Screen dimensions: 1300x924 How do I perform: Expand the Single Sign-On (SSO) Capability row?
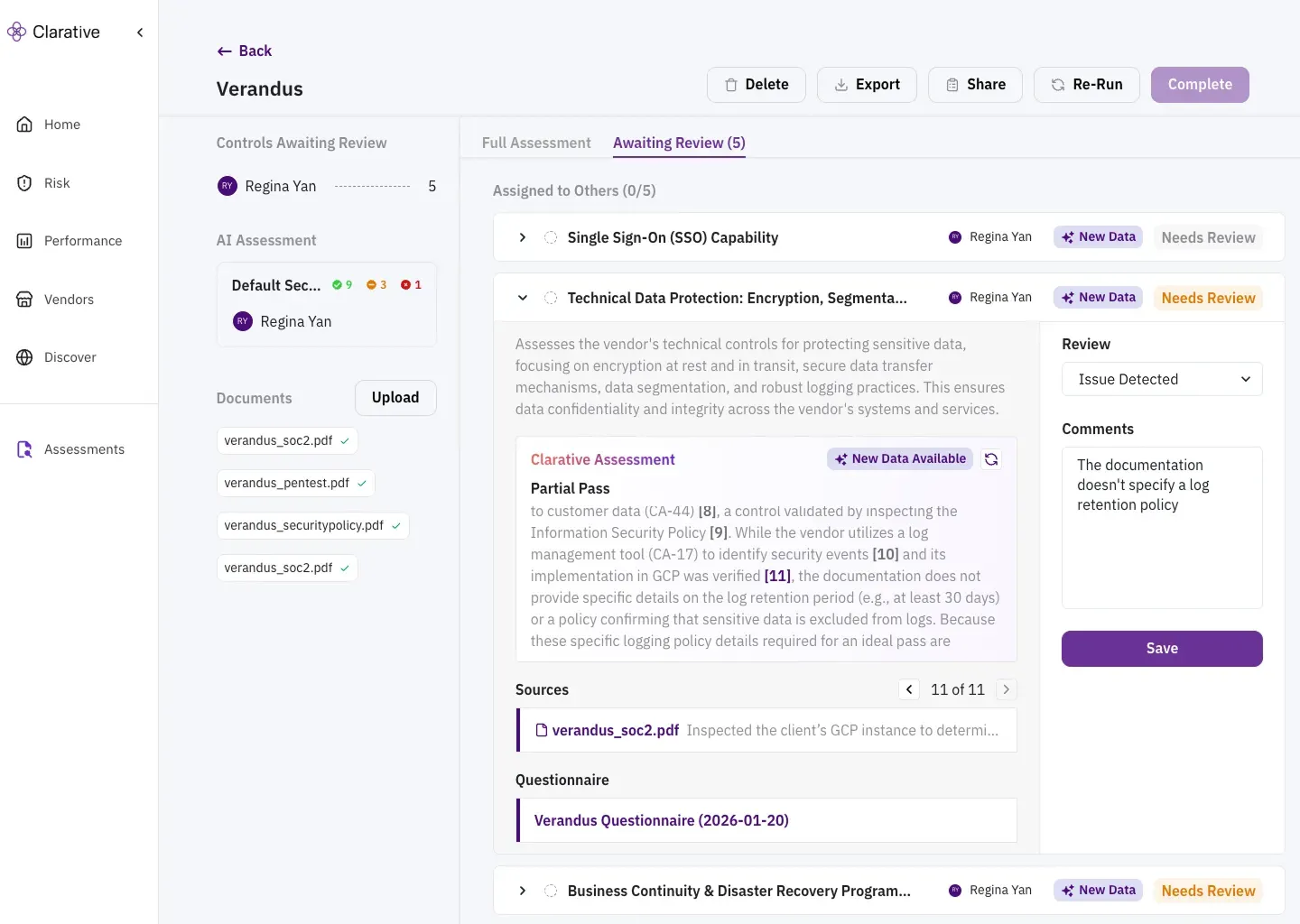523,237
